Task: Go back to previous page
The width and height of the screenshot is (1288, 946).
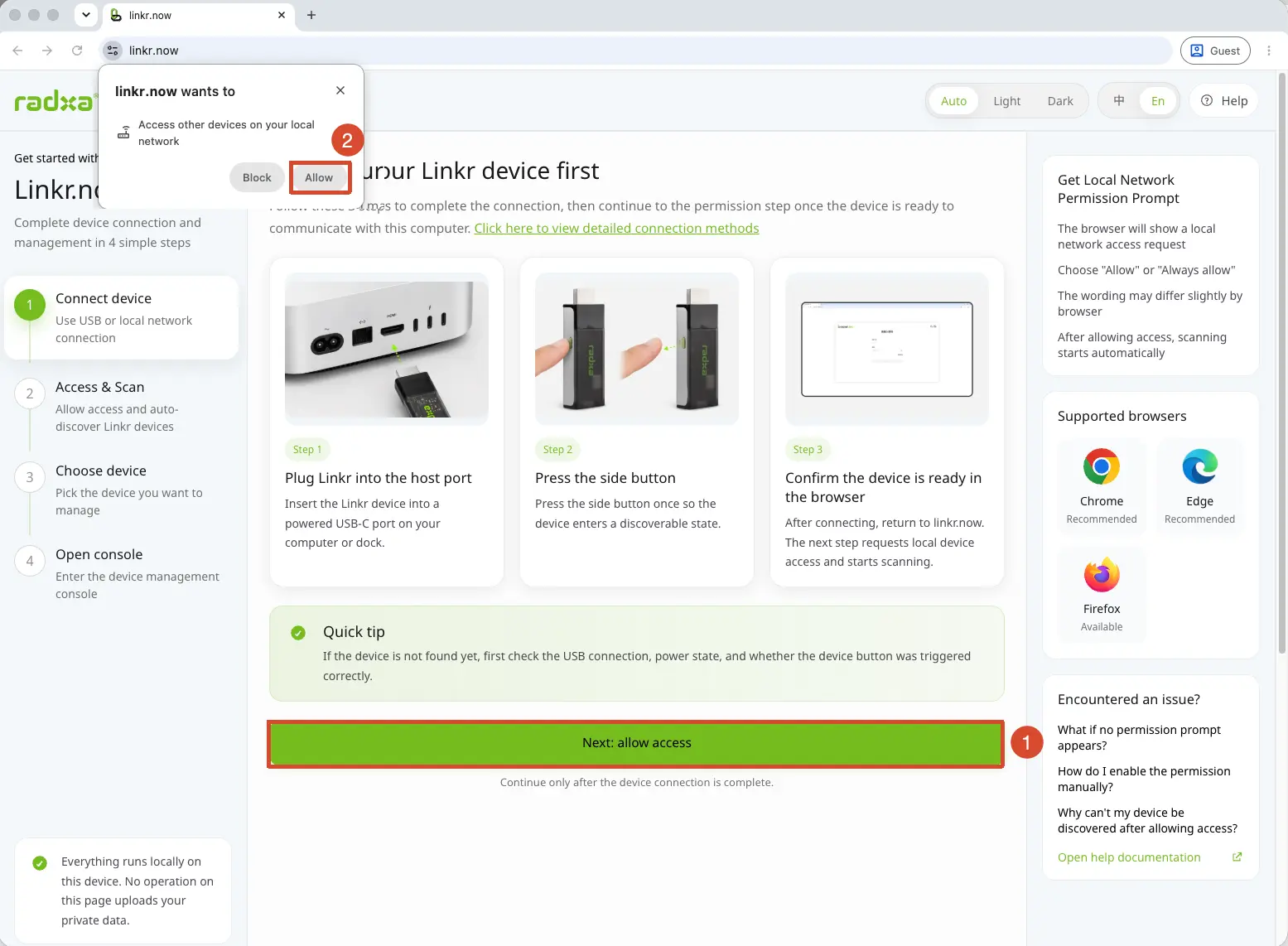Action: [x=17, y=51]
